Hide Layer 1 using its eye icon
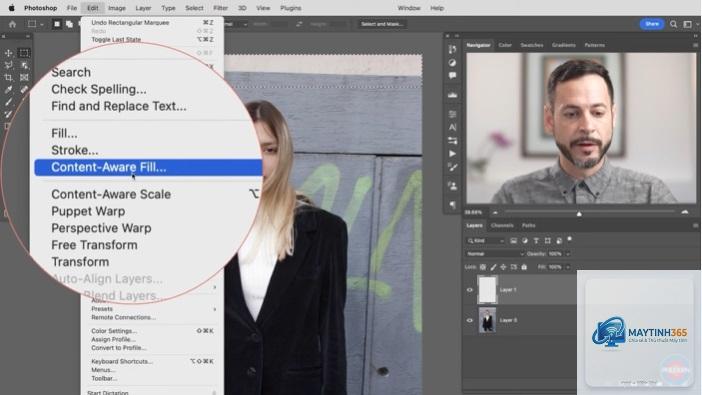Viewport: 702px width, 395px height. click(470, 290)
